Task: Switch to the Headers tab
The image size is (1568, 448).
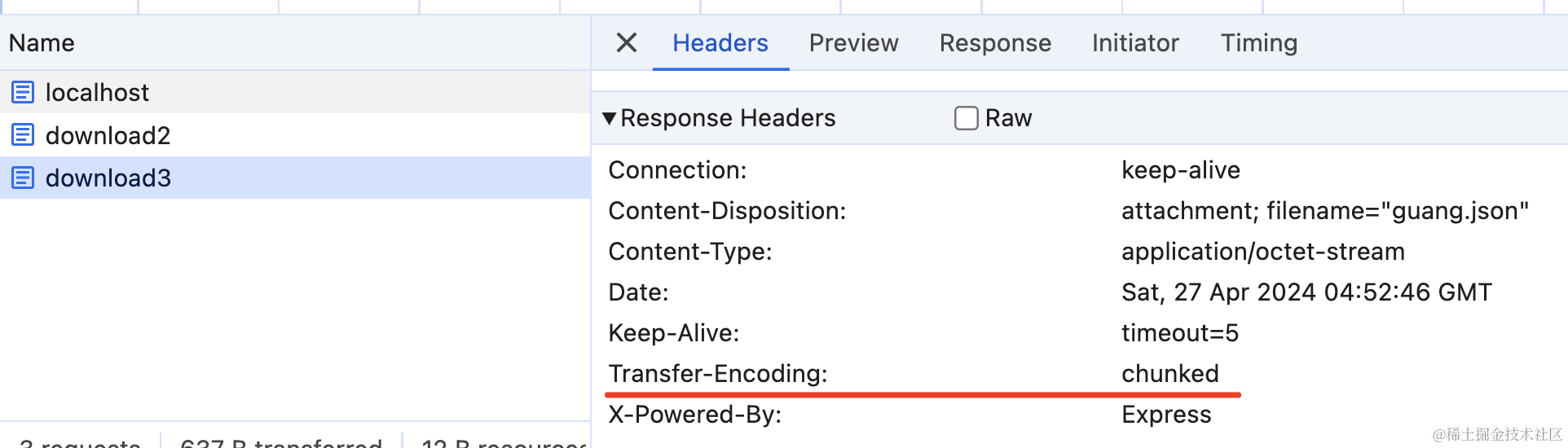Action: tap(720, 42)
